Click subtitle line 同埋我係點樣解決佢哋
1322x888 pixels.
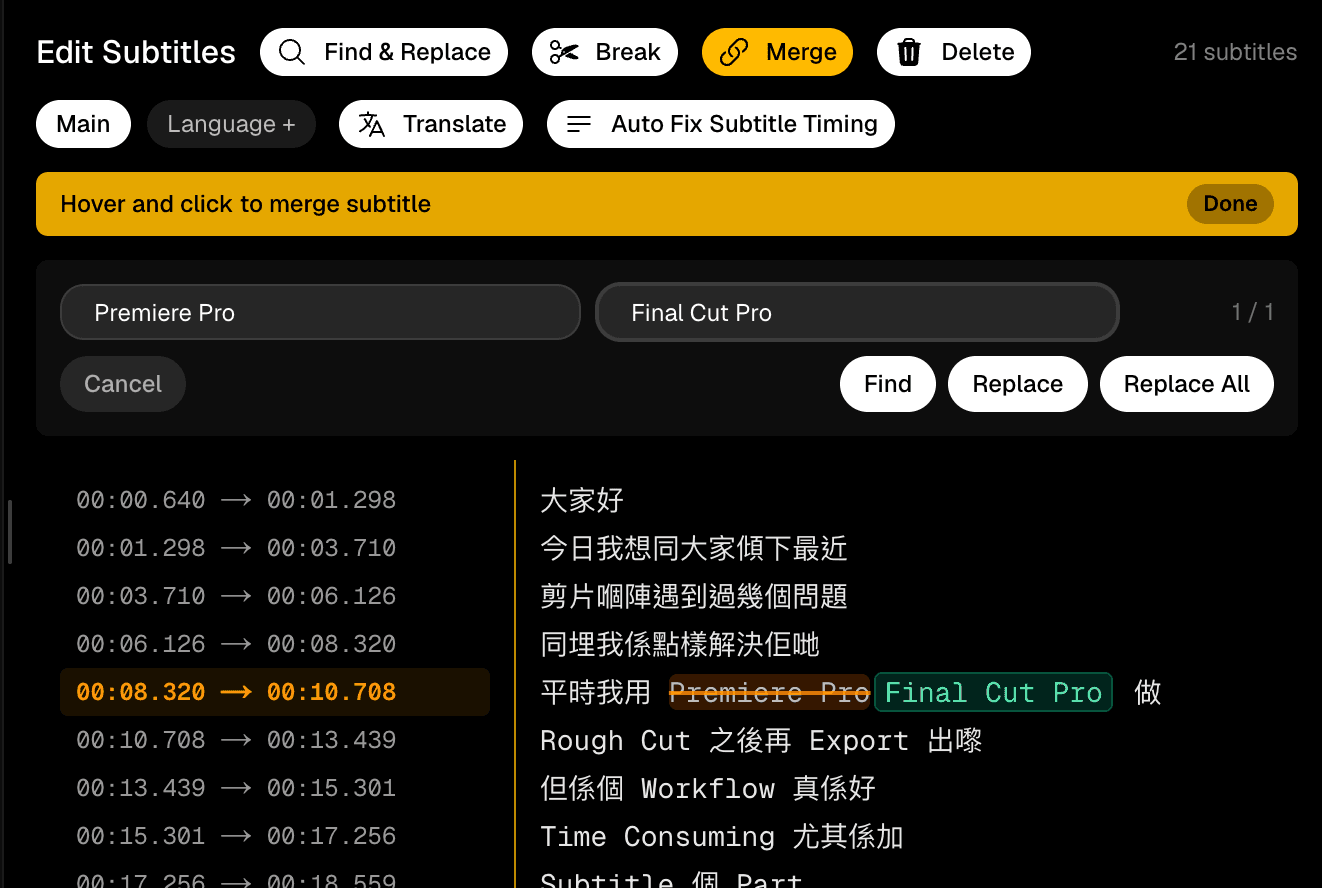[680, 644]
